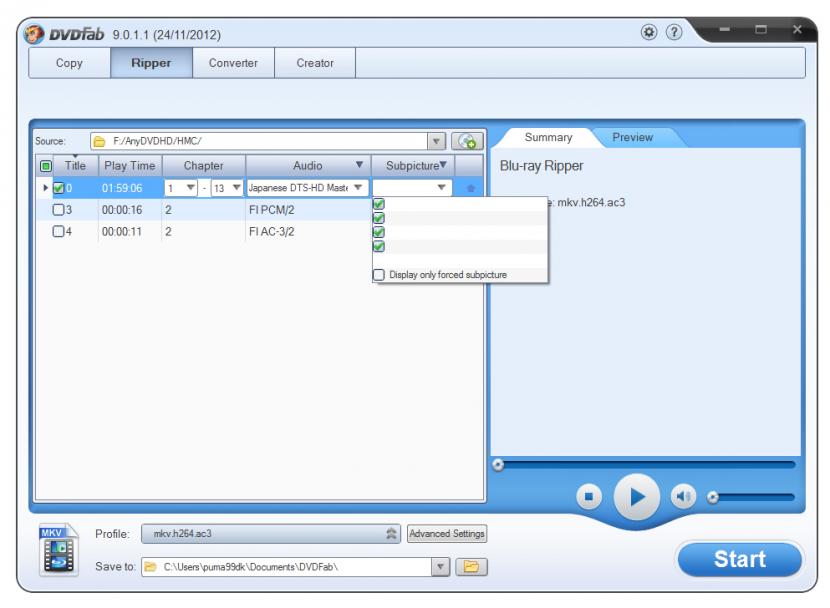Uncheck first subpicture checkbox
The width and height of the screenshot is (830, 608).
(x=379, y=204)
